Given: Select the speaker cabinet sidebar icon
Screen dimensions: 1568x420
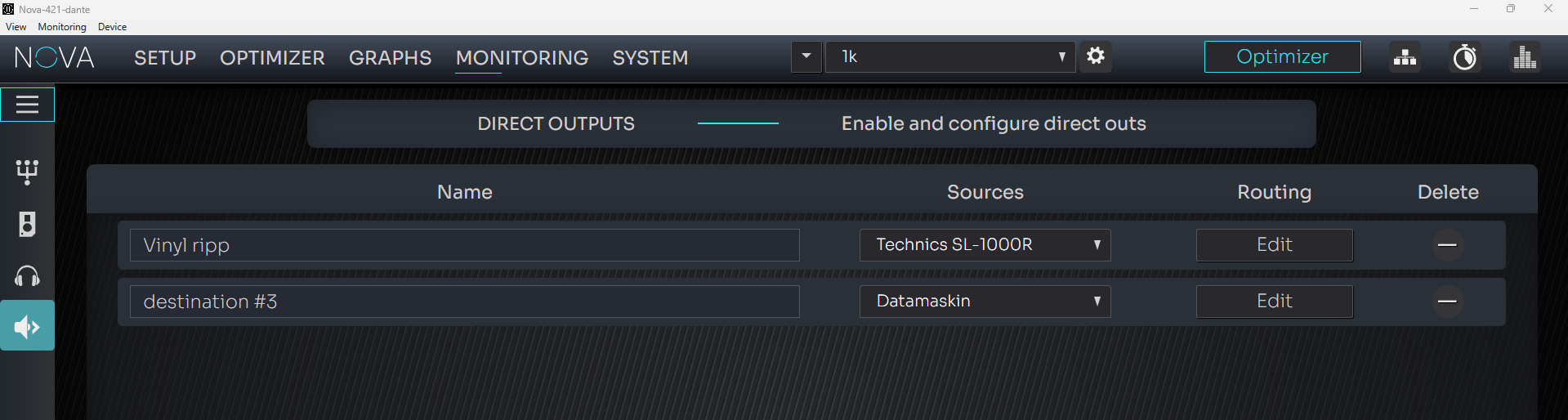Looking at the screenshot, I should tap(27, 224).
